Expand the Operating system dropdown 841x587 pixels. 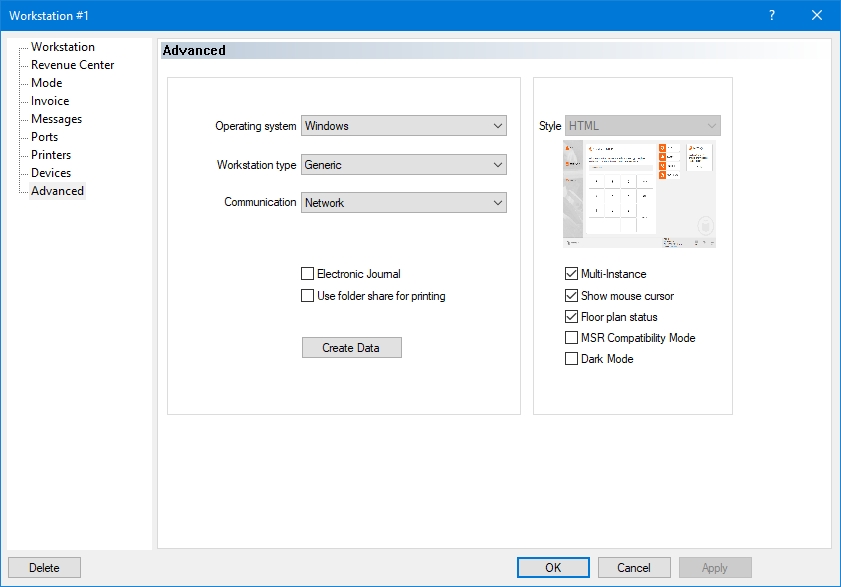click(x=403, y=126)
